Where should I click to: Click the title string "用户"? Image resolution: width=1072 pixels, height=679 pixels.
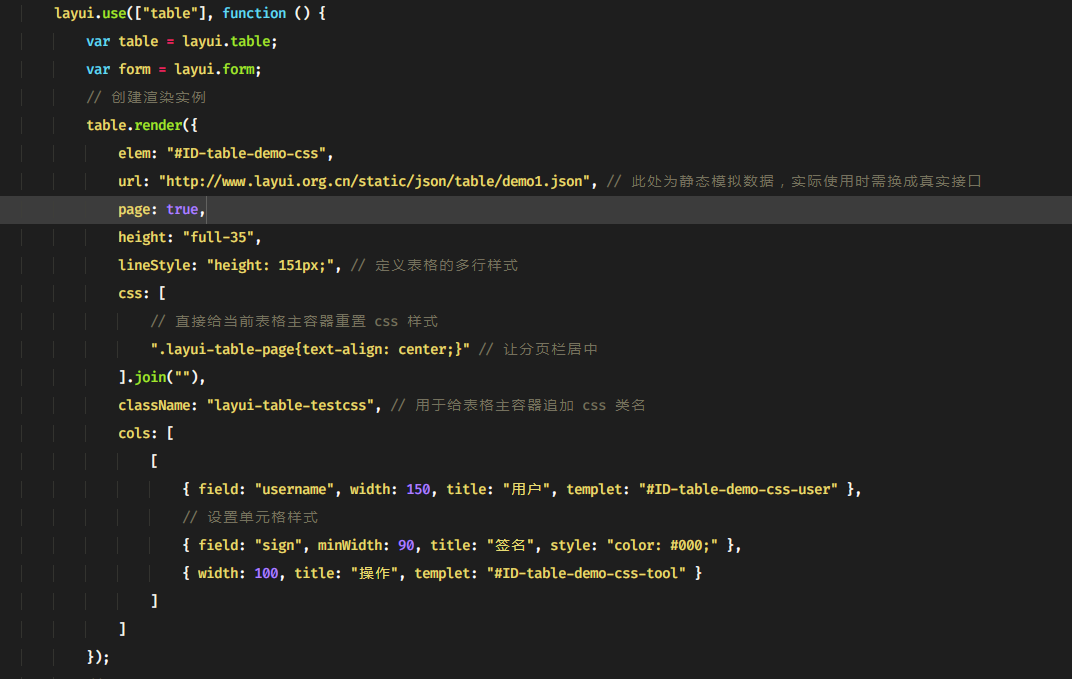coord(526,490)
